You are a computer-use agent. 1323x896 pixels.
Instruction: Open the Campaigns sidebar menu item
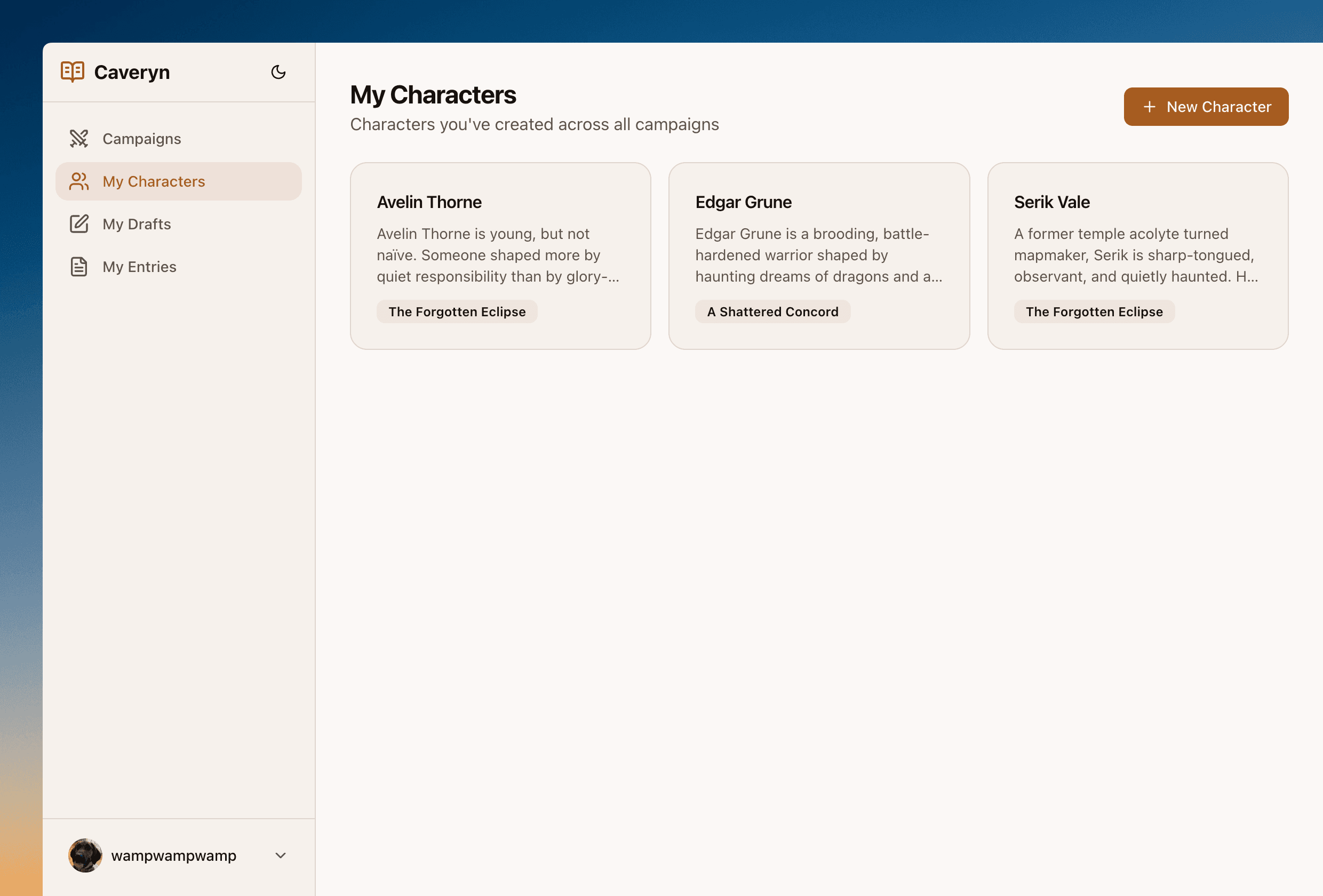coord(142,138)
